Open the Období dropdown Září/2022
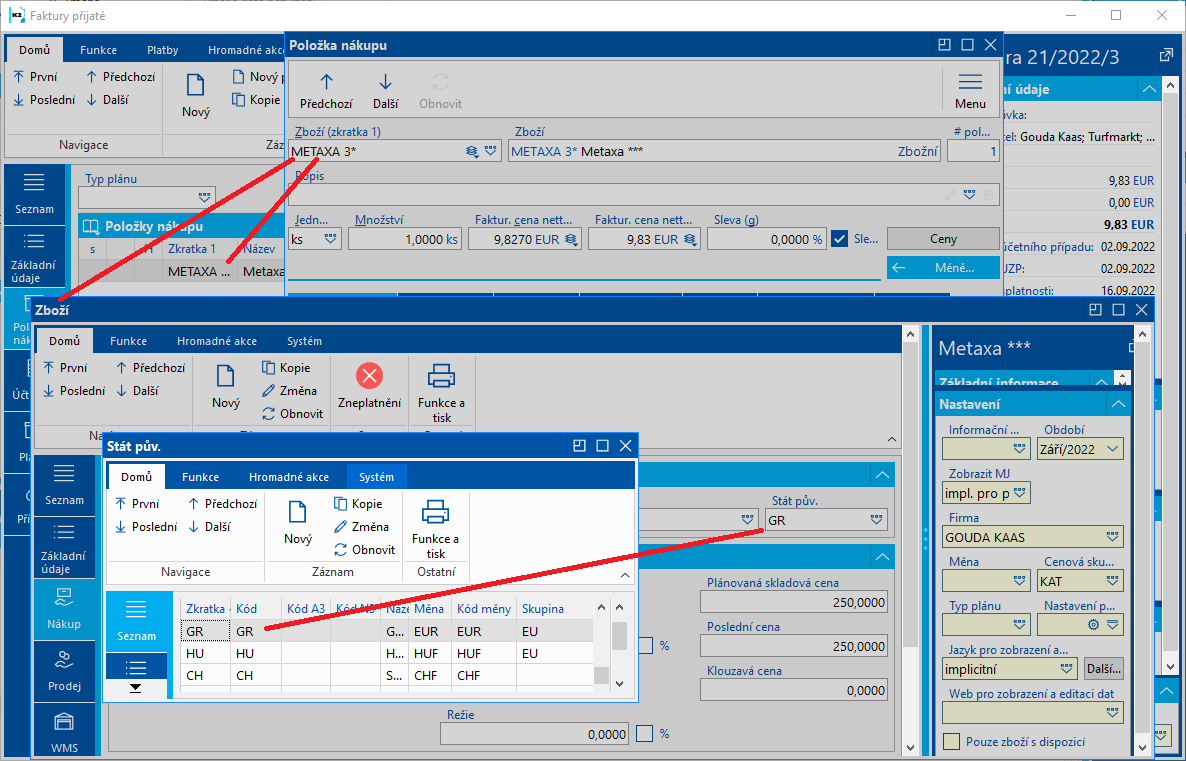The image size is (1186, 761). point(1112,449)
